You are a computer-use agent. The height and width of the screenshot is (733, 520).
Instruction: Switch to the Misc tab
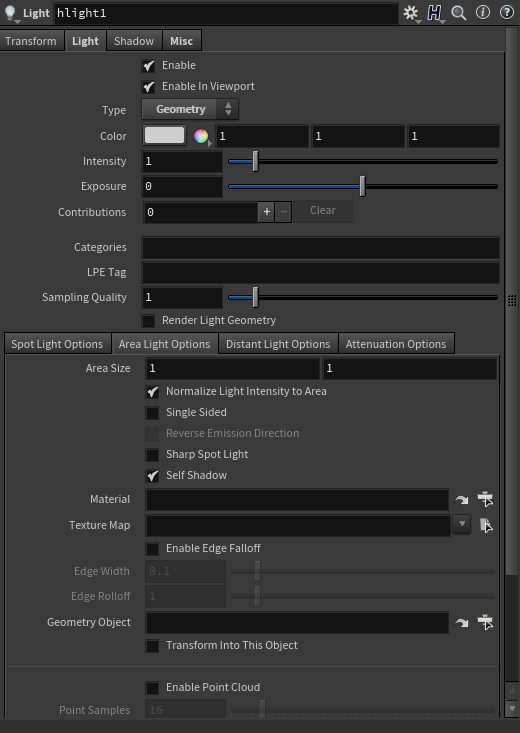182,41
